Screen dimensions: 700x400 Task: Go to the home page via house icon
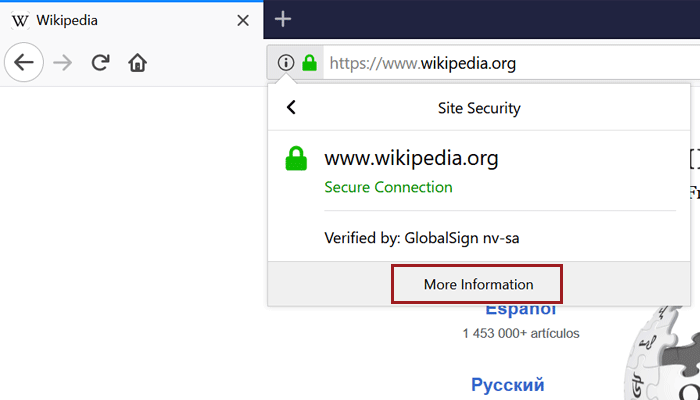[x=138, y=63]
